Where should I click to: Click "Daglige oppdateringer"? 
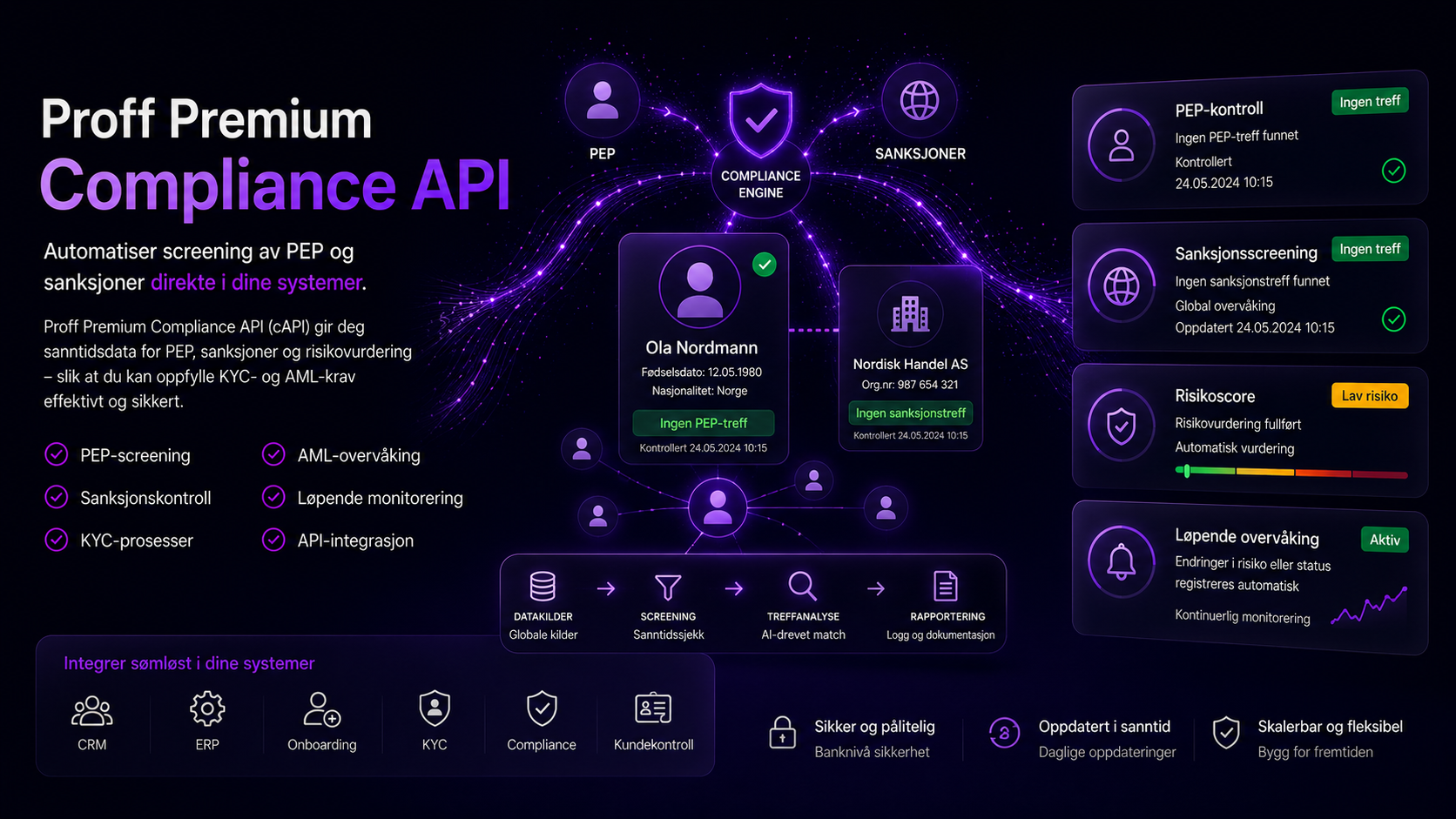[x=1107, y=752]
